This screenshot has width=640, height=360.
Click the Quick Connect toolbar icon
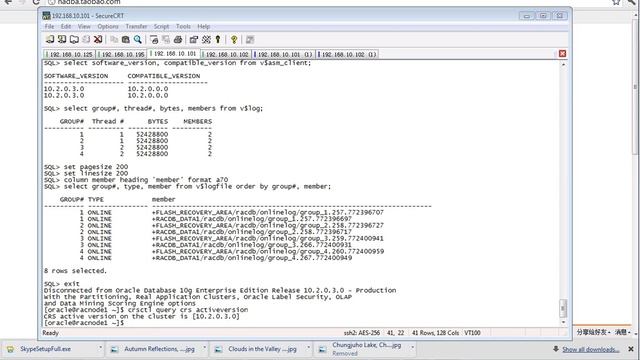[x=62, y=39]
